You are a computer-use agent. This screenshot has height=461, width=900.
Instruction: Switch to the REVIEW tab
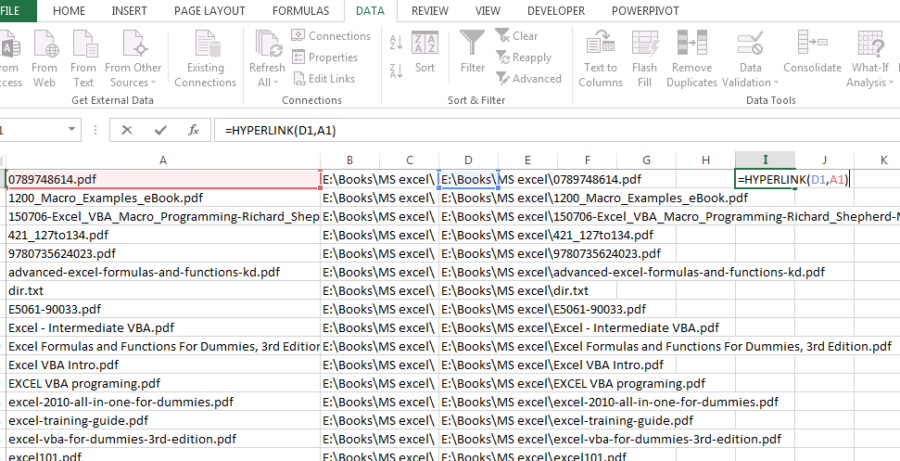point(430,11)
